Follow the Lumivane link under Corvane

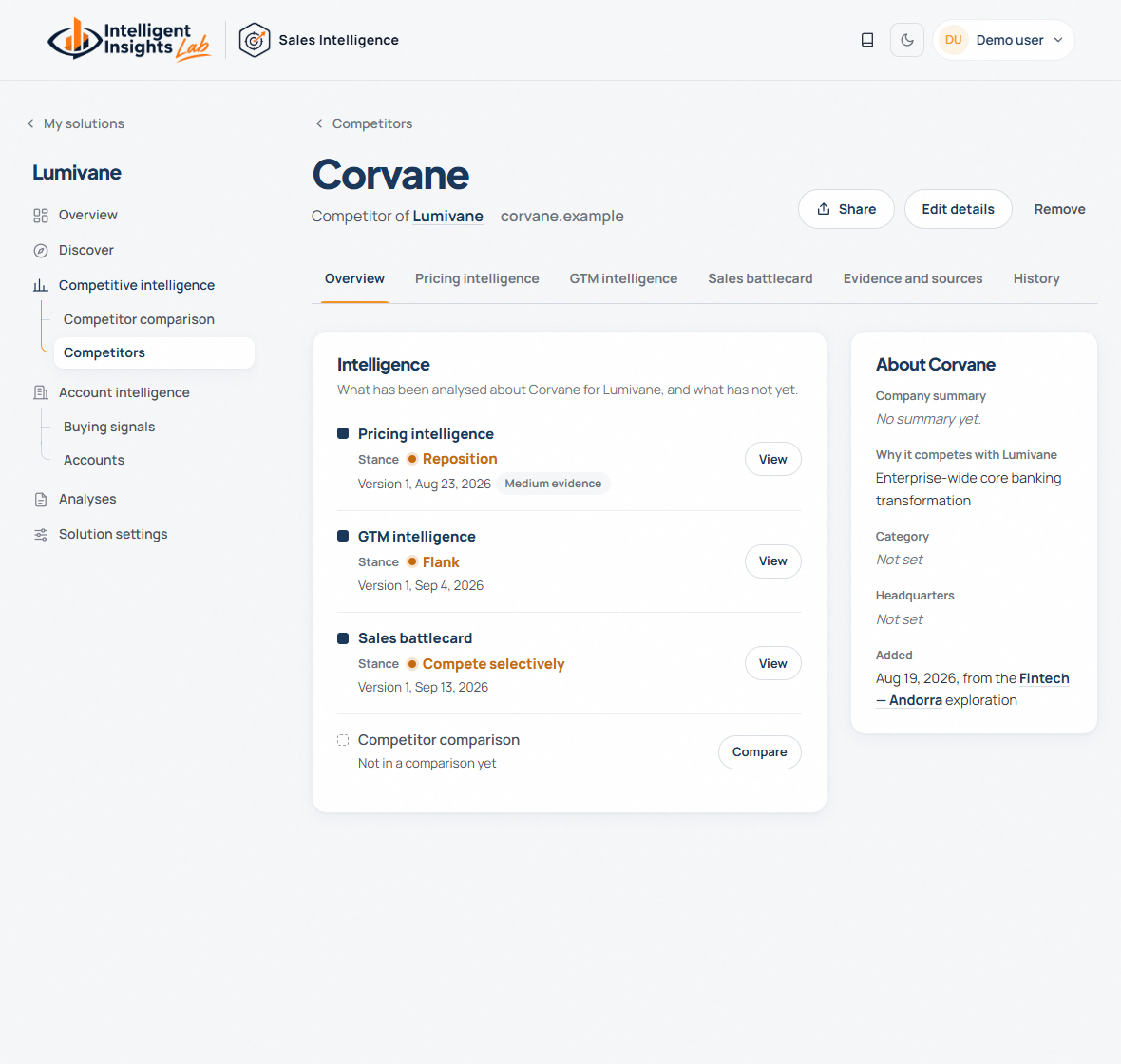pyautogui.click(x=447, y=216)
